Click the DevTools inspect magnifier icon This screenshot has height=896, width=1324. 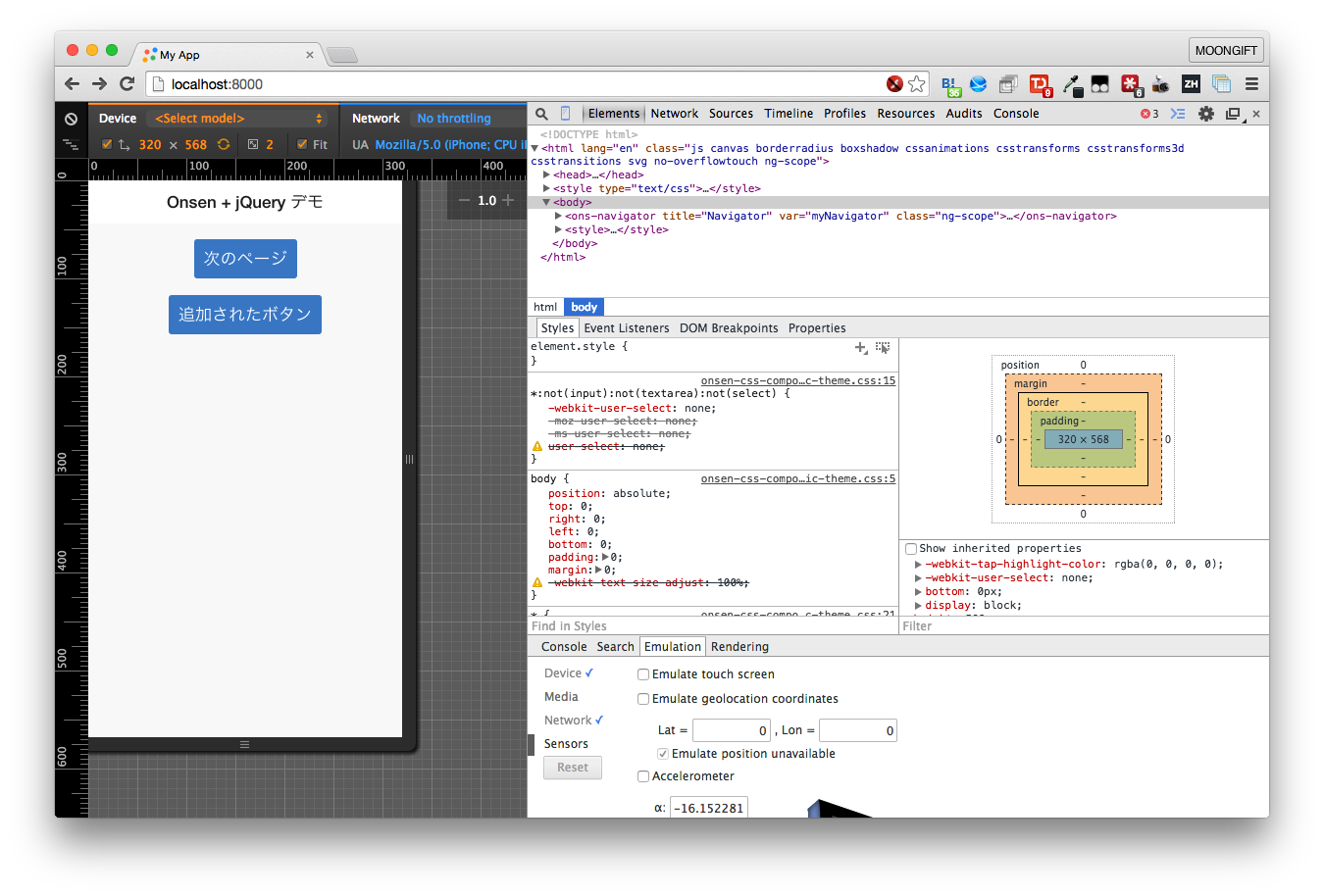(541, 114)
